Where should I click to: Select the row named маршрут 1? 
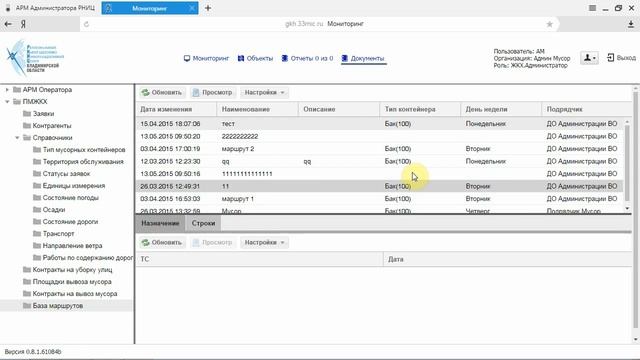(x=379, y=199)
